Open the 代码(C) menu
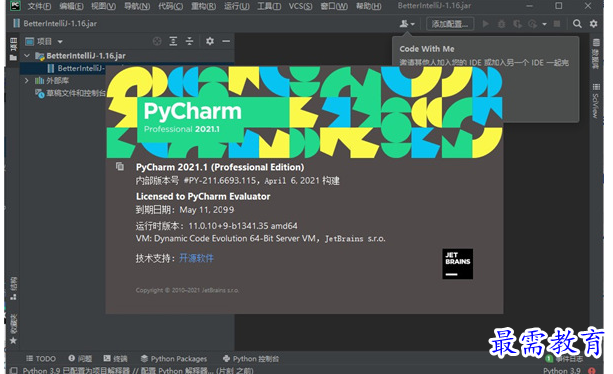This screenshot has width=613, height=374. (170, 6)
